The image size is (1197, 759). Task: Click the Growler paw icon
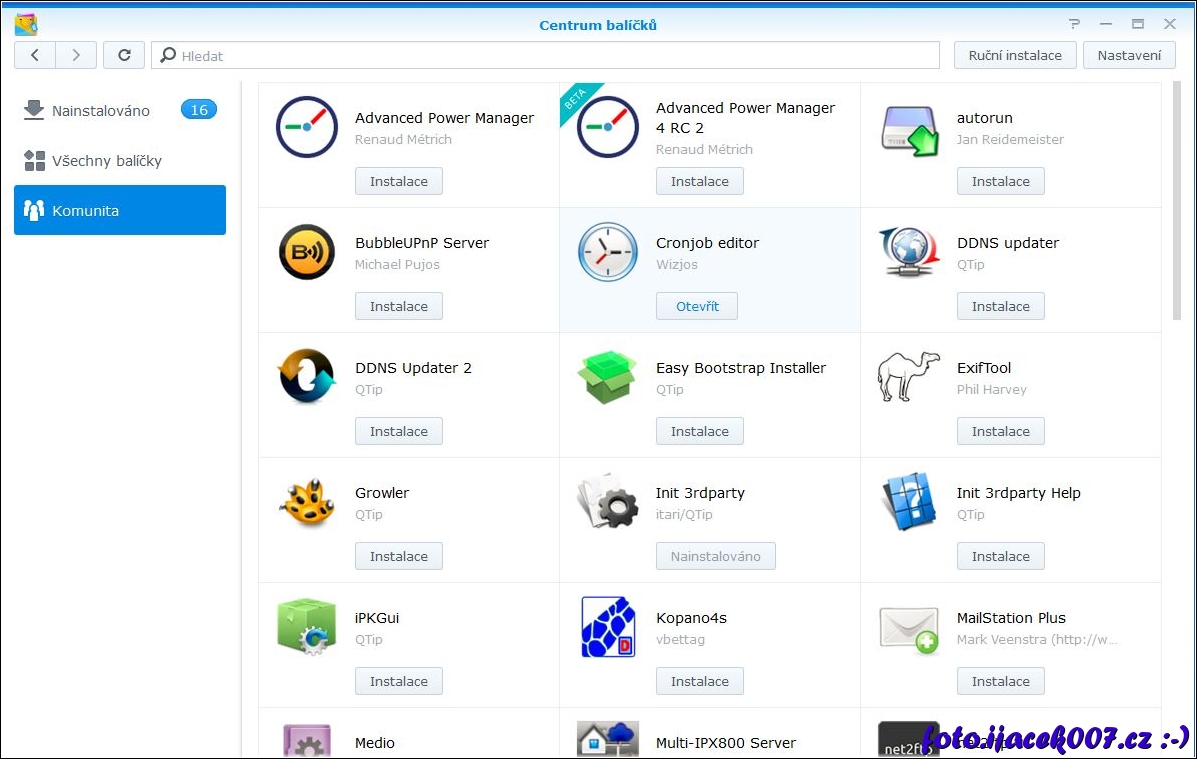pos(307,502)
